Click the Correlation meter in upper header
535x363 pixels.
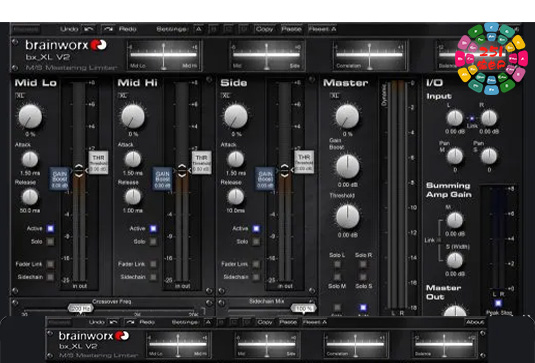pyautogui.click(x=370, y=55)
